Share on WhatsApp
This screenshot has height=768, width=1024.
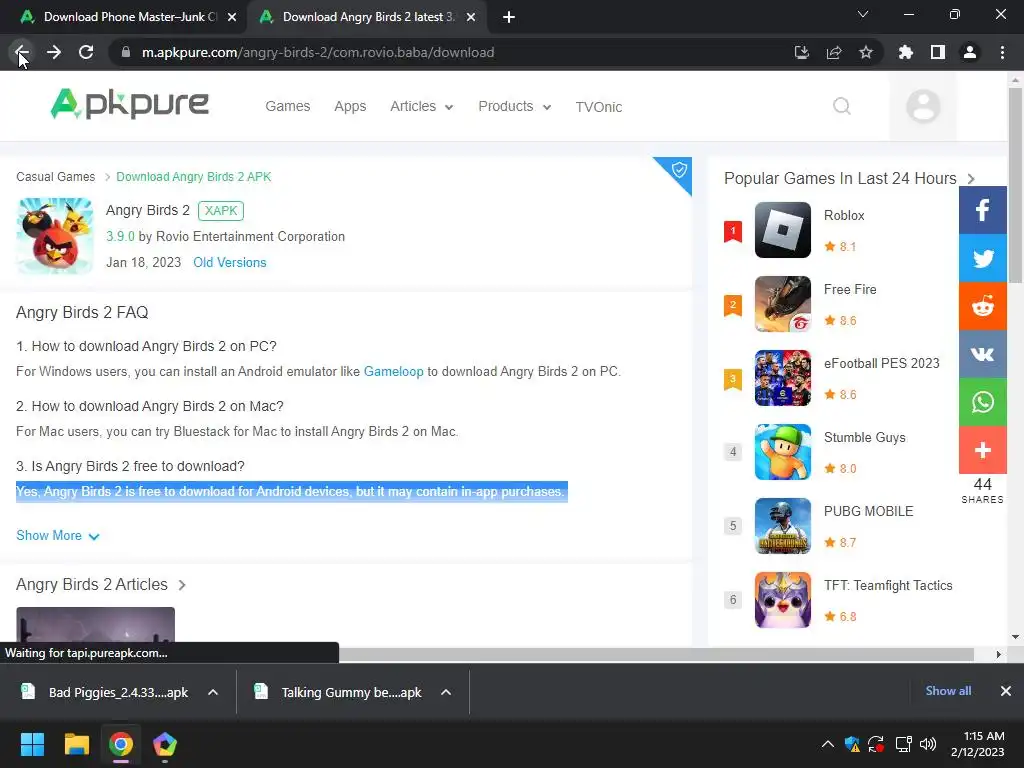tap(983, 402)
